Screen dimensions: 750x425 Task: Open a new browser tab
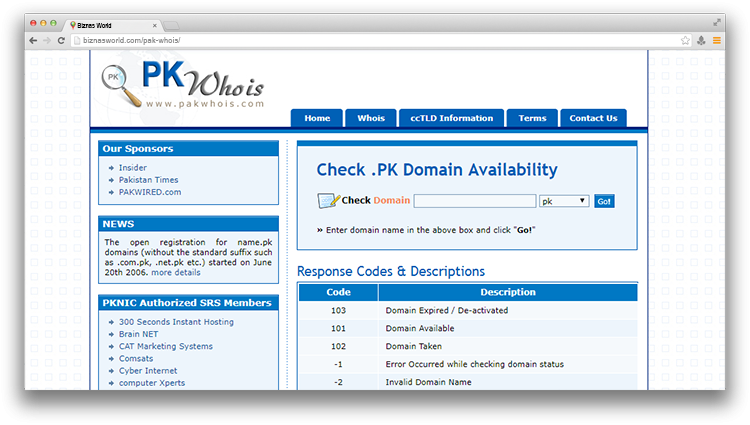(x=171, y=24)
